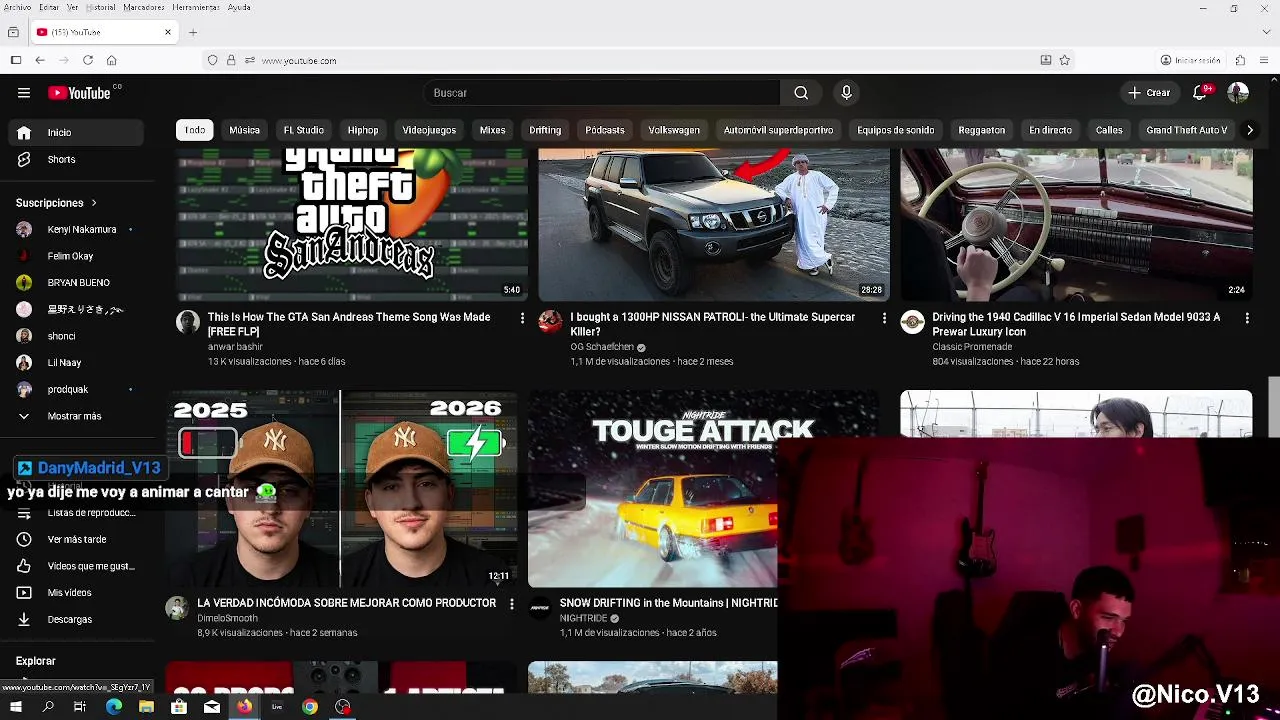The width and height of the screenshot is (1280, 720).
Task: Open the notifications bell
Action: [1200, 93]
